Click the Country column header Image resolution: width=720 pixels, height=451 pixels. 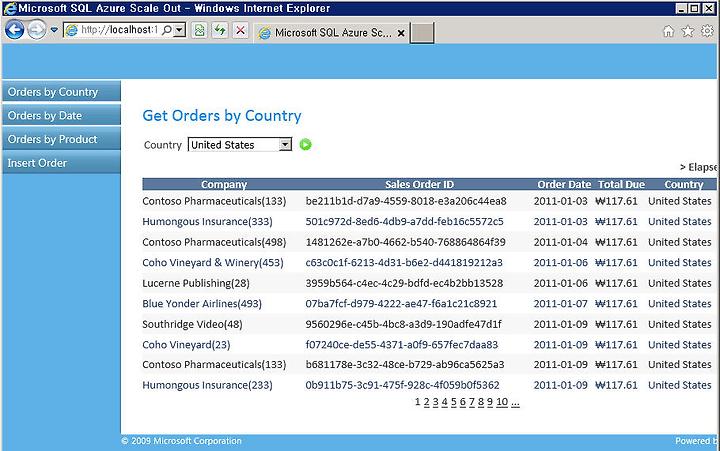[x=684, y=184]
